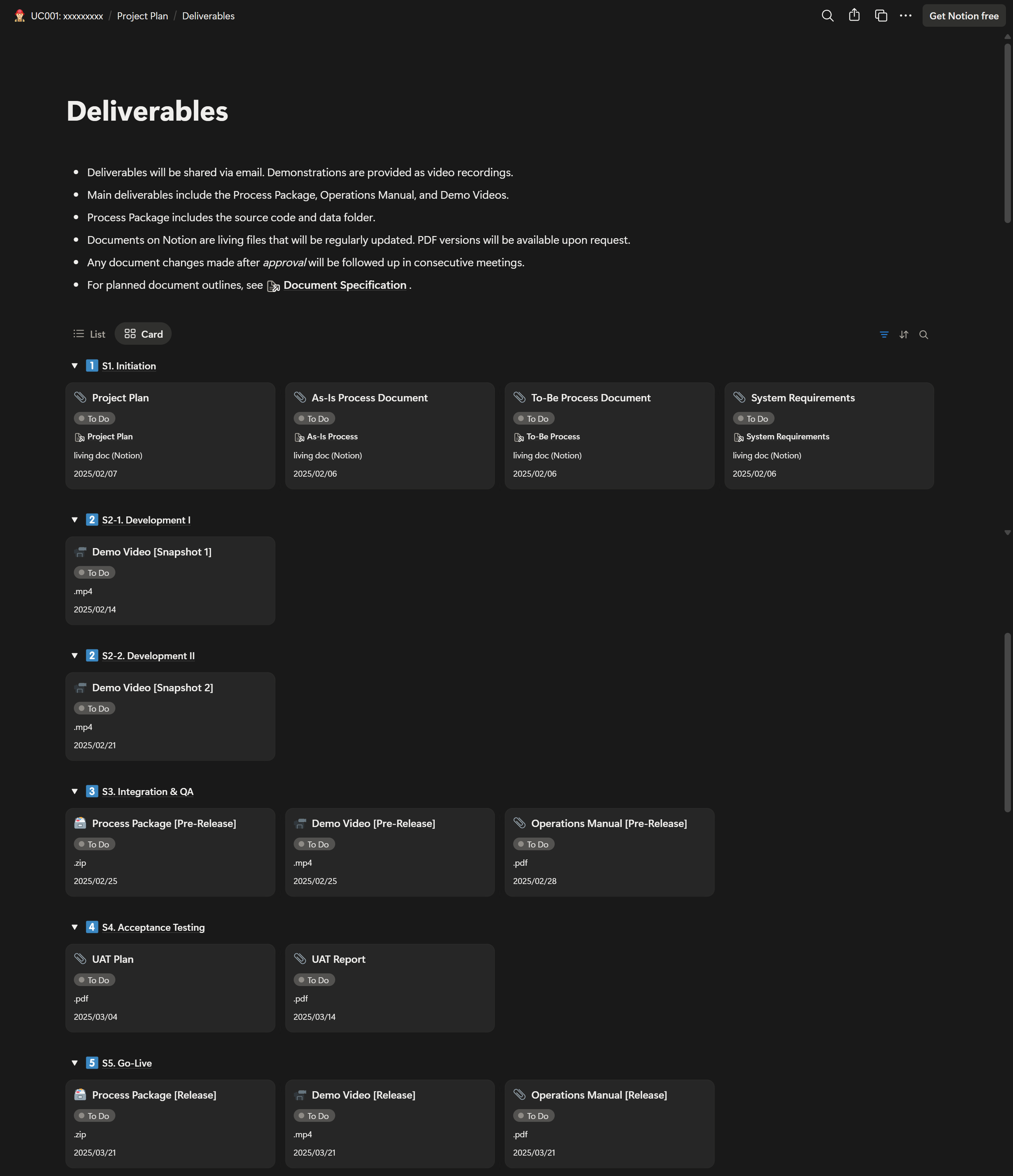Image resolution: width=1013 pixels, height=1176 pixels.
Task: Click the UC001 workspace avatar icon
Action: 19,16
